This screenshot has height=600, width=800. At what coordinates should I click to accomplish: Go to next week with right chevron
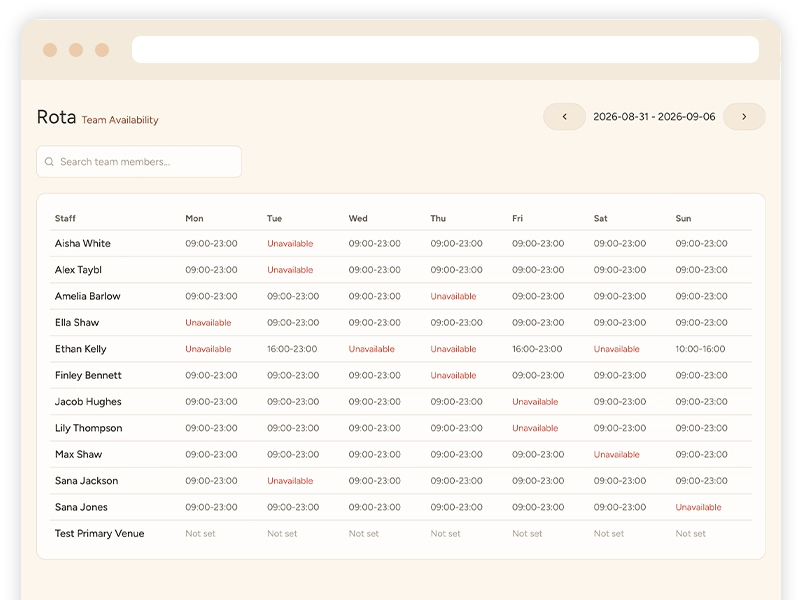coord(744,116)
